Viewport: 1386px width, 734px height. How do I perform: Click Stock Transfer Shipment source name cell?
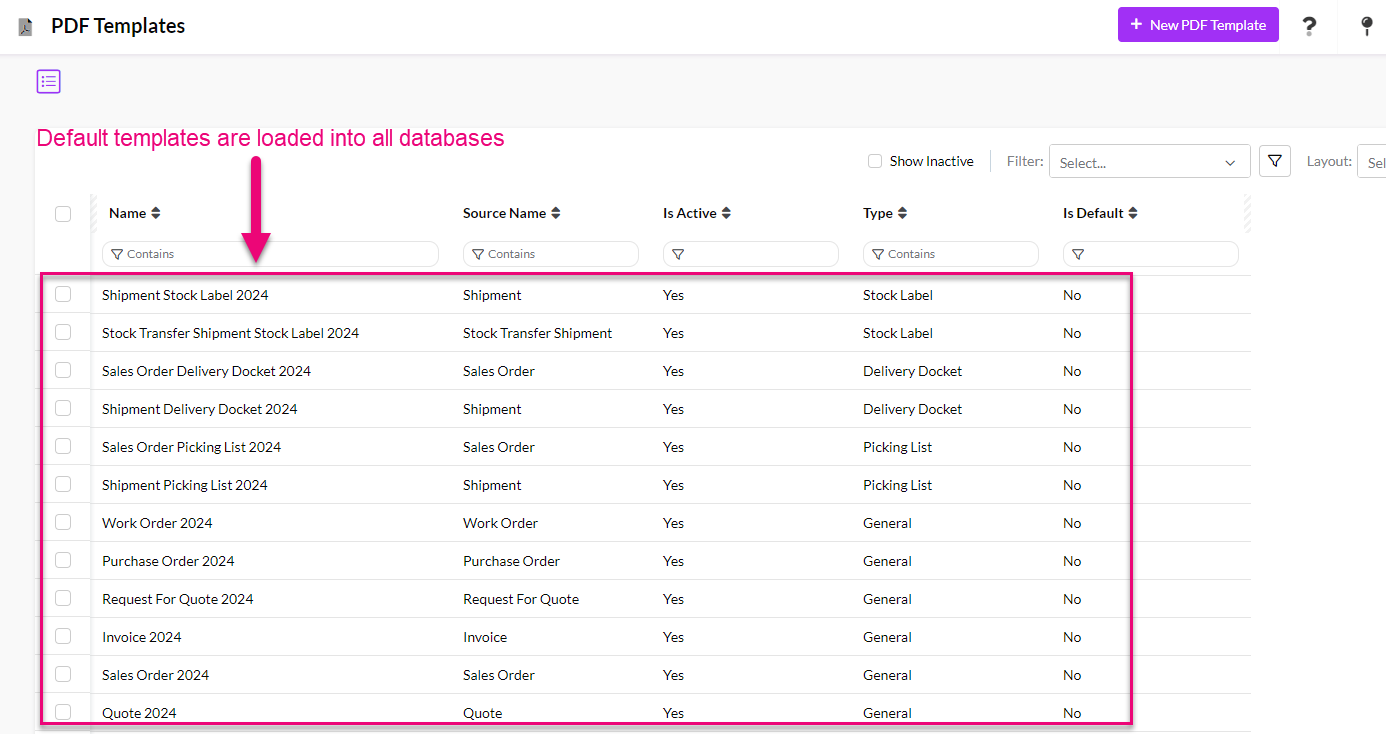pyautogui.click(x=537, y=333)
